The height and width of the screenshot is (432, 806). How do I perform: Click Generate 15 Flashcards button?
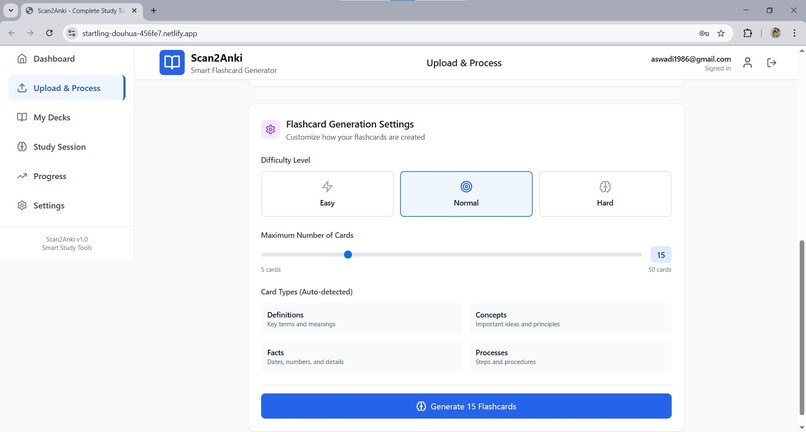466,406
